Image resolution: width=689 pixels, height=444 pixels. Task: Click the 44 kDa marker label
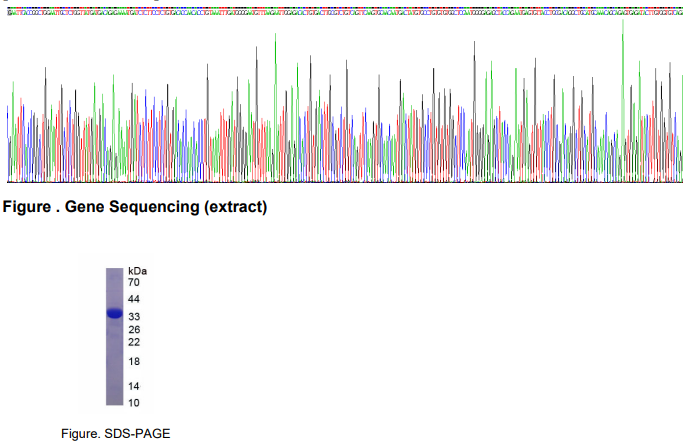(134, 300)
